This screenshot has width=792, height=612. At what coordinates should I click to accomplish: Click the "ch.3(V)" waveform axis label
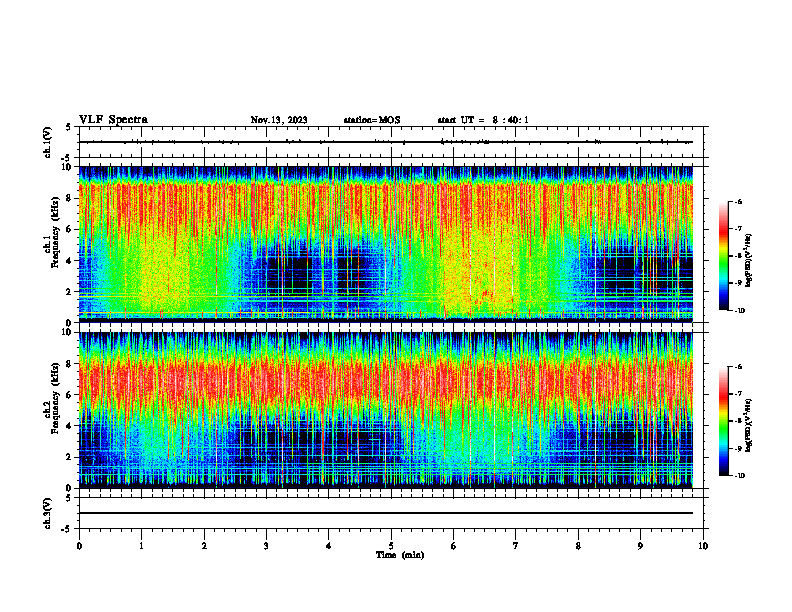click(x=48, y=514)
